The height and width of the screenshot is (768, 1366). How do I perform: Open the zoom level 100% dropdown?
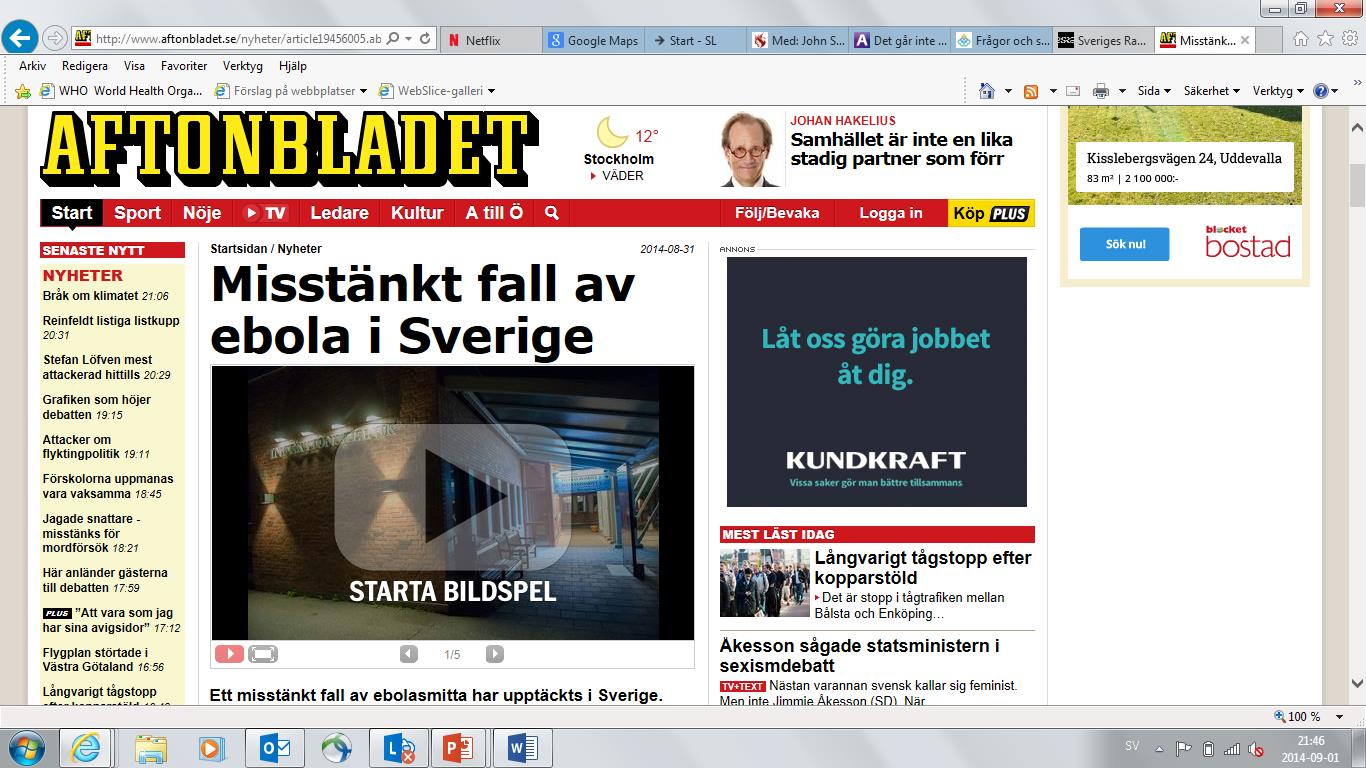(1341, 716)
